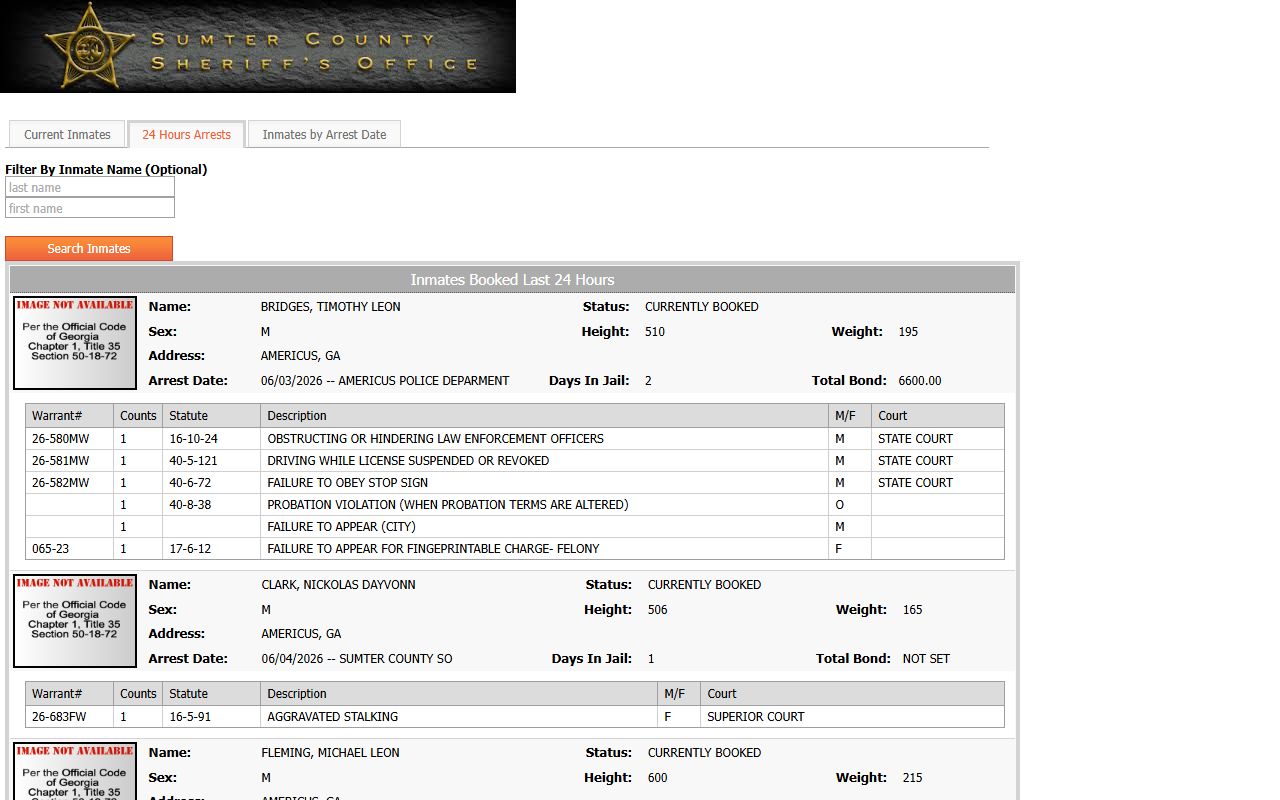The height and width of the screenshot is (800, 1280).
Task: Click the name BRIDGES, TIMOTHY LEON
Action: tap(331, 307)
